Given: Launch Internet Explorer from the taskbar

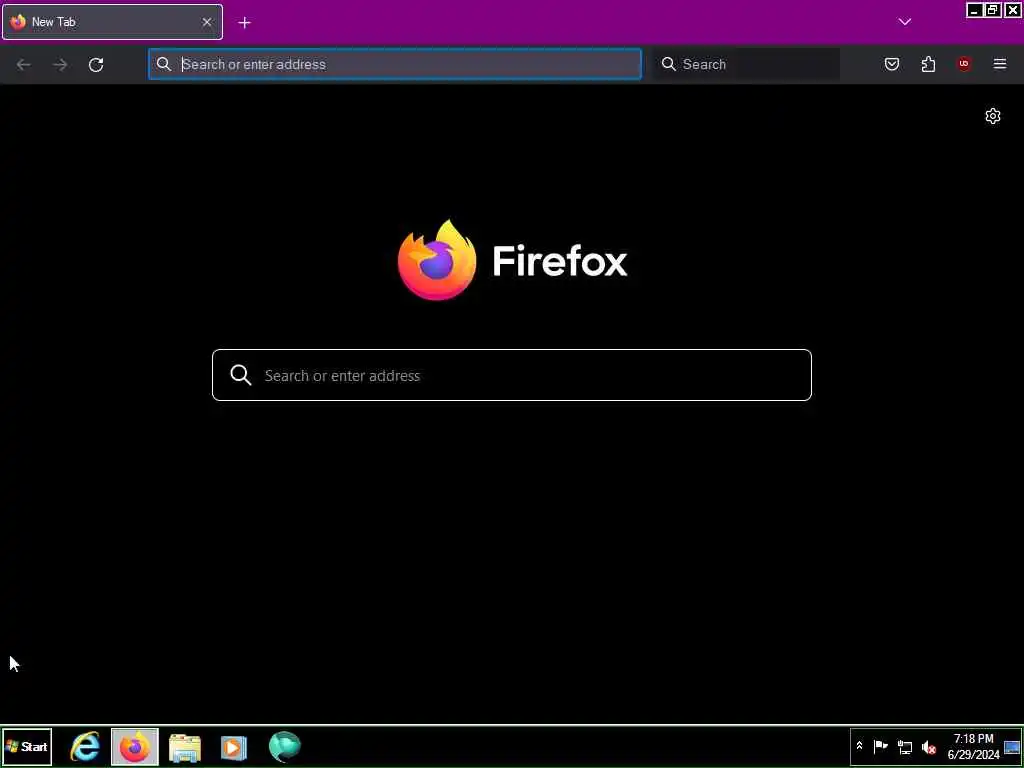Looking at the screenshot, I should point(86,747).
